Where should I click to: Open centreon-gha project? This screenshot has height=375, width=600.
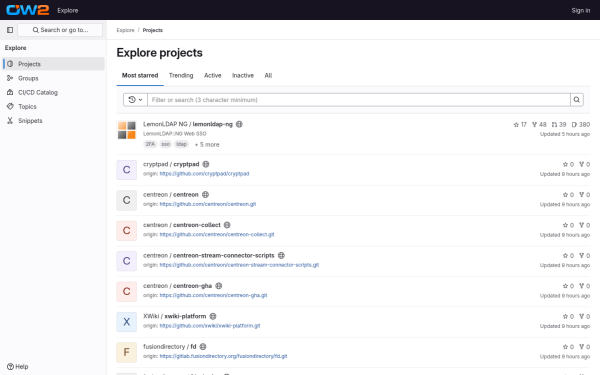click(177, 286)
